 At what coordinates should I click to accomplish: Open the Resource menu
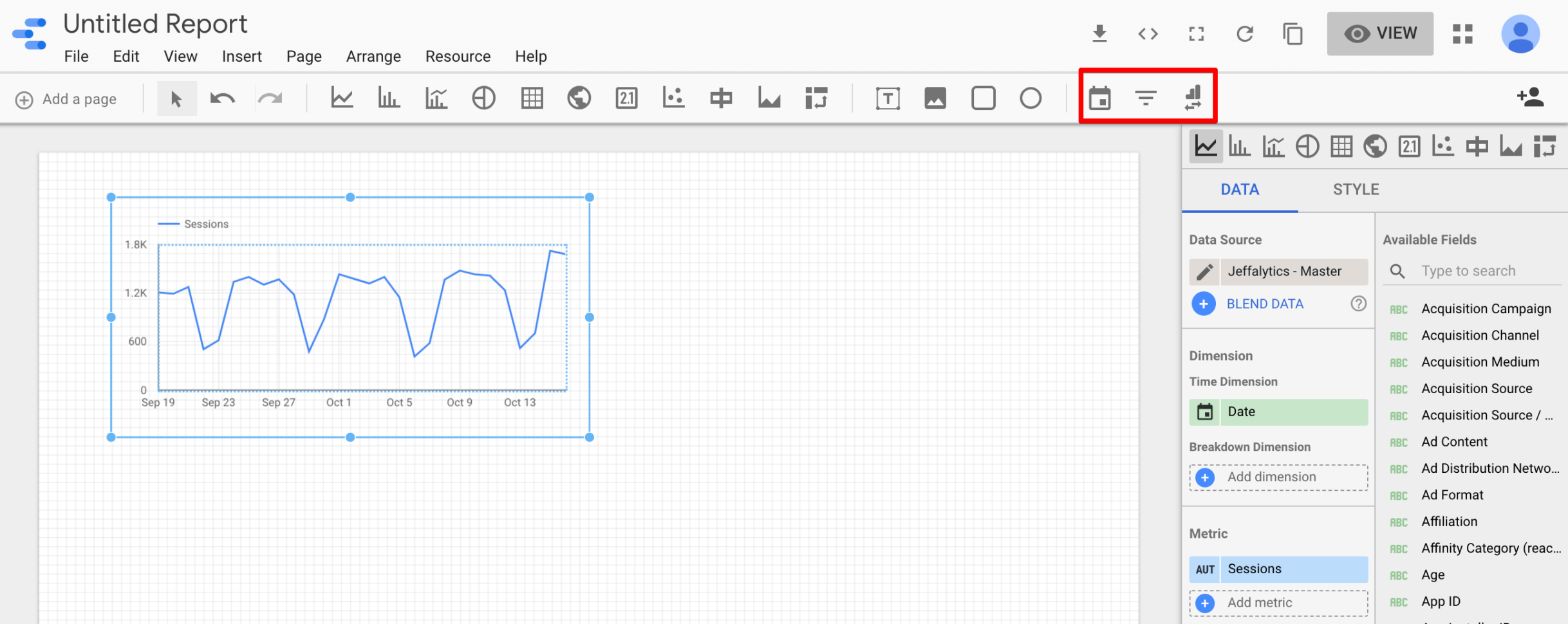(458, 56)
